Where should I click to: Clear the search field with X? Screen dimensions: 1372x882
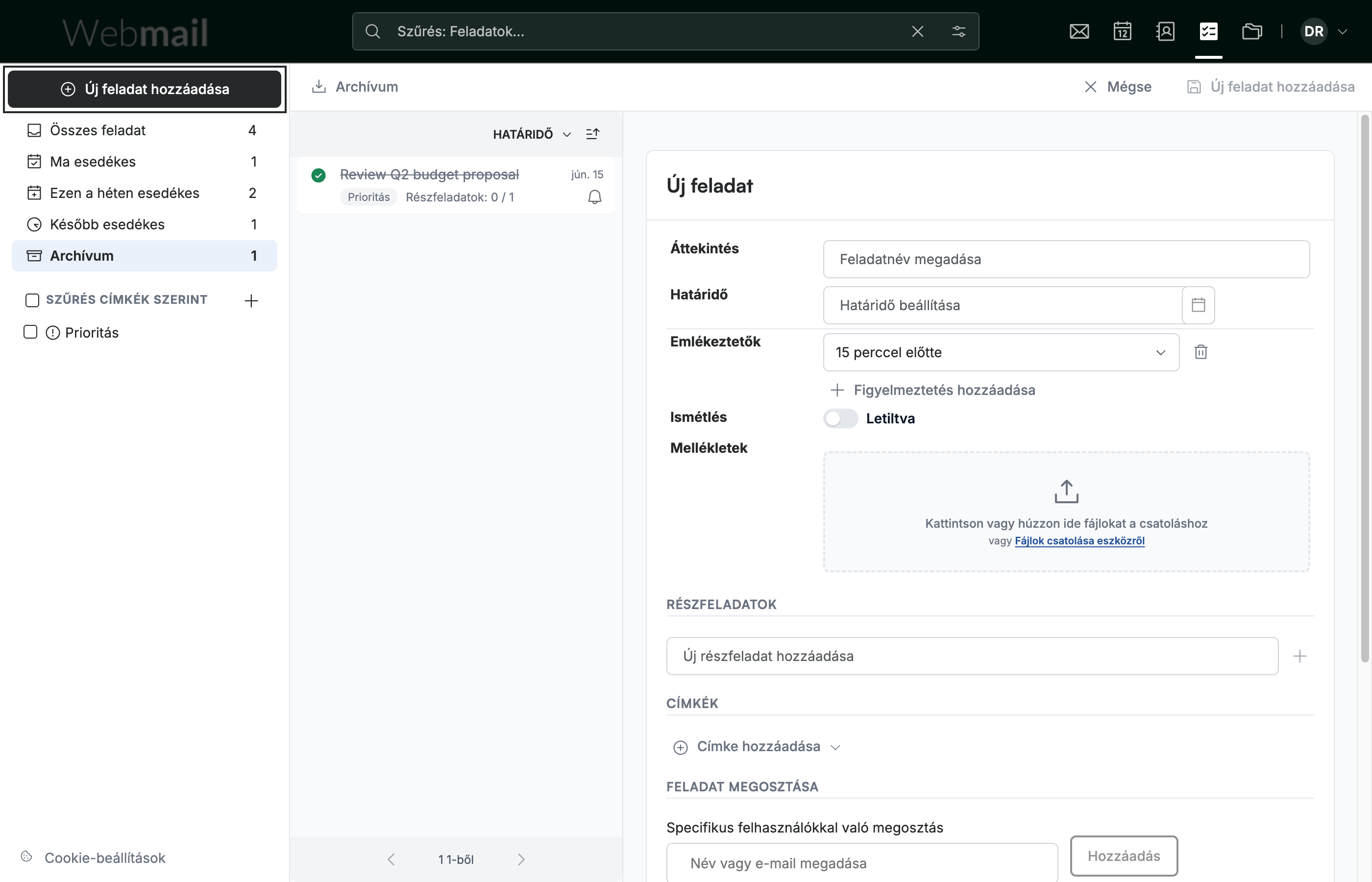coord(917,31)
